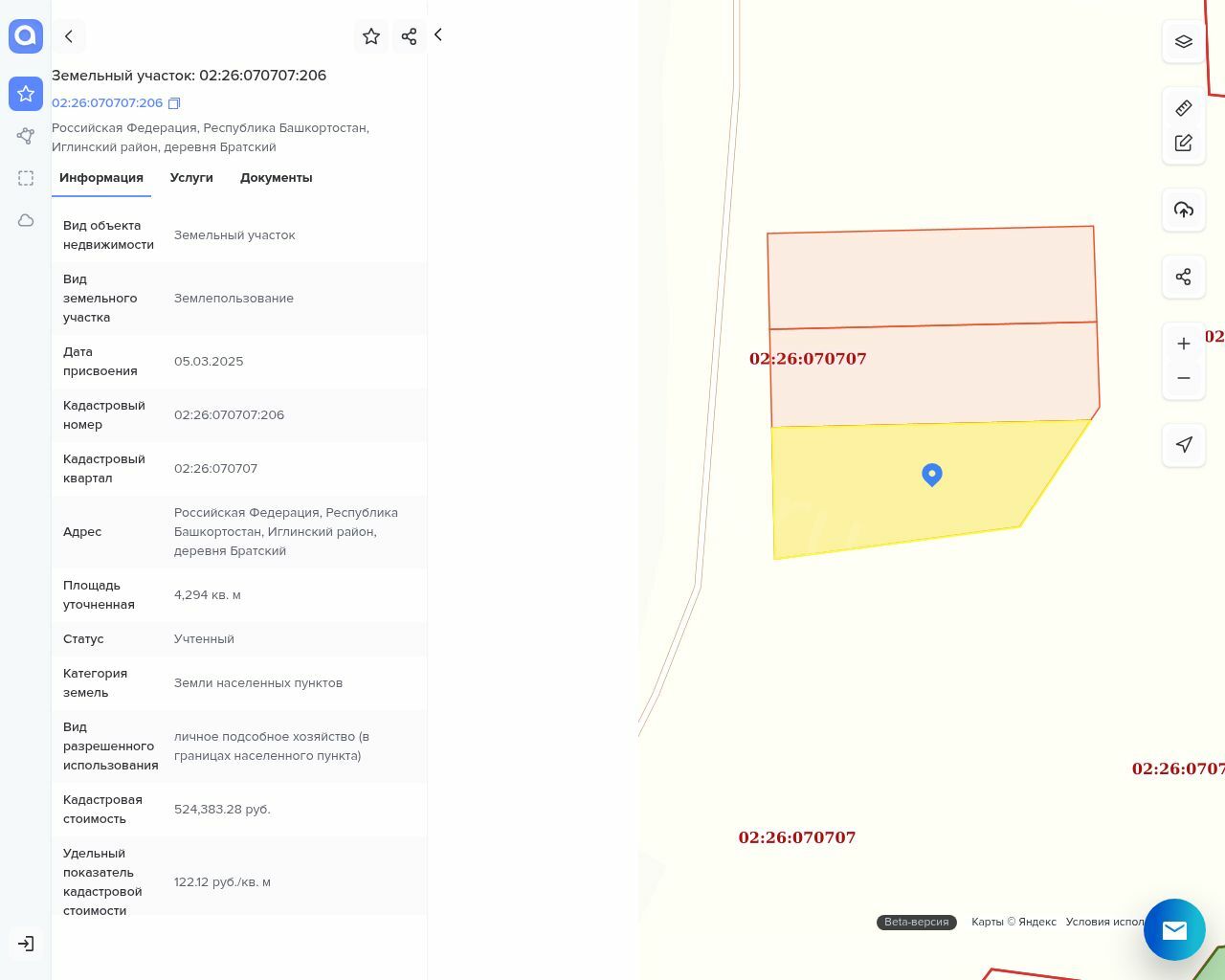
Task: Click the Землепользование value
Action: coord(234,299)
